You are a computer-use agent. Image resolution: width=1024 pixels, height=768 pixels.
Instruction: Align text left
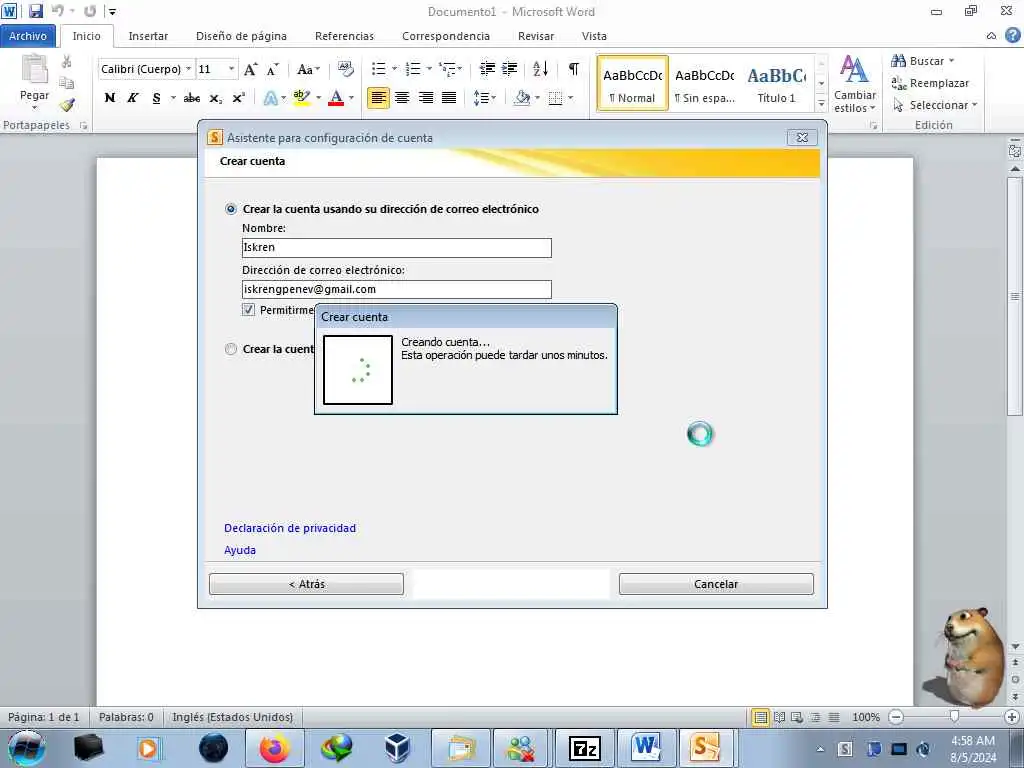(378, 98)
